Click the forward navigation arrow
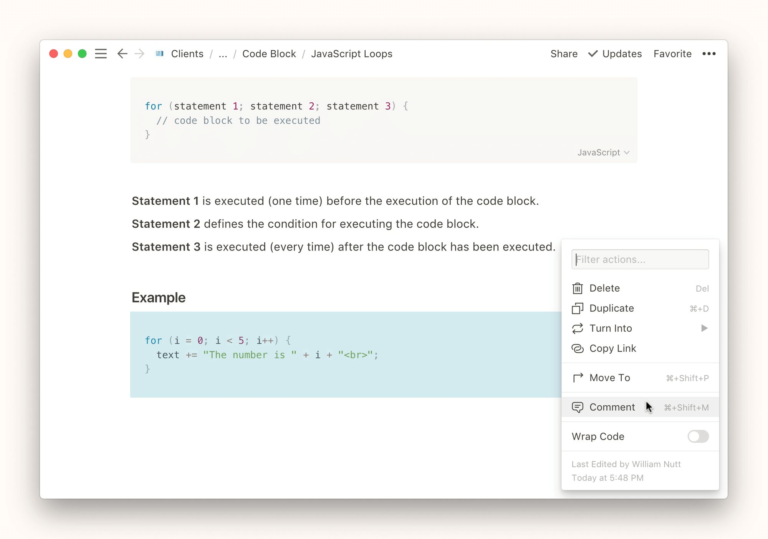 139,54
